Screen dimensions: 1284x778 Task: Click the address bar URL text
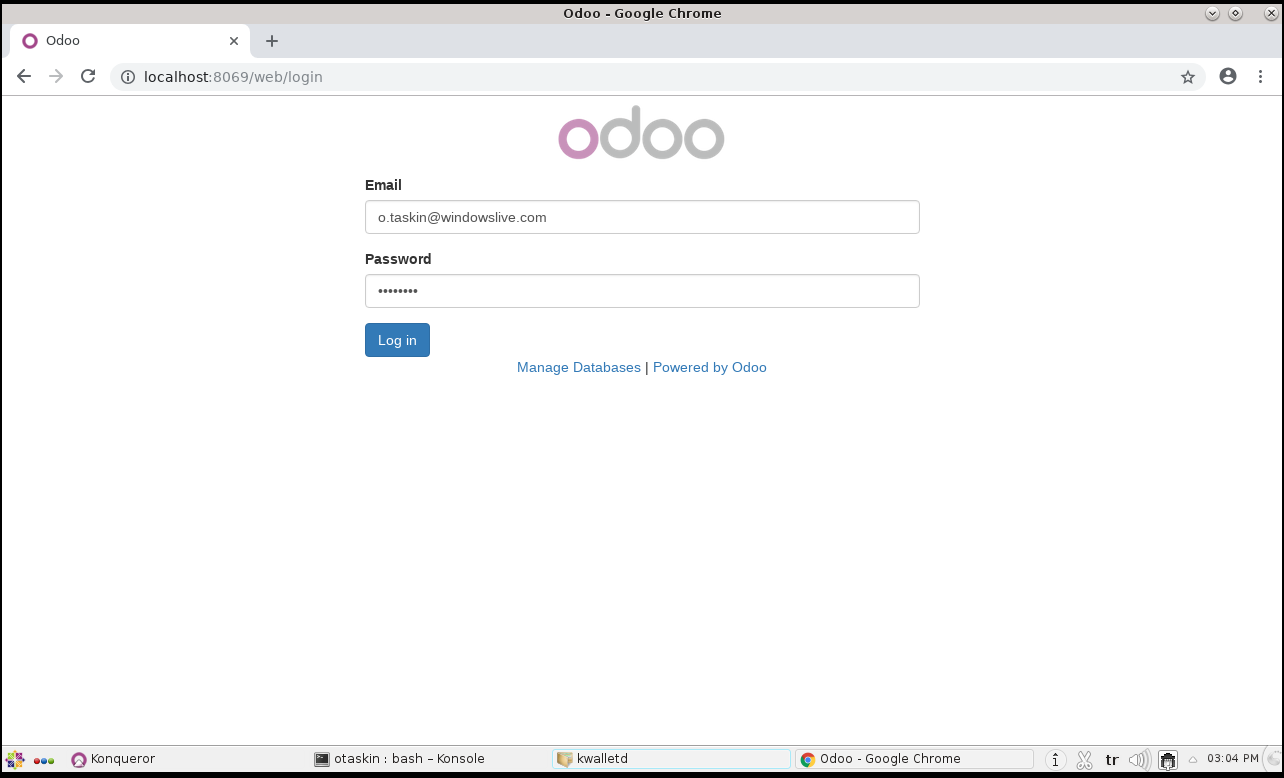[233, 77]
